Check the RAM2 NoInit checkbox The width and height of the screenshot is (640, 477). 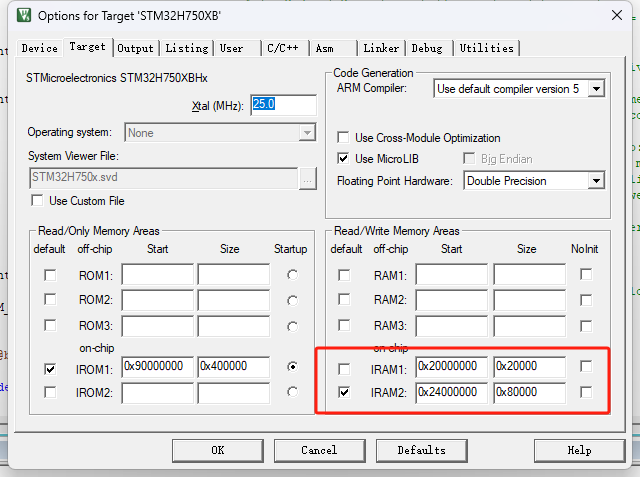click(x=586, y=300)
